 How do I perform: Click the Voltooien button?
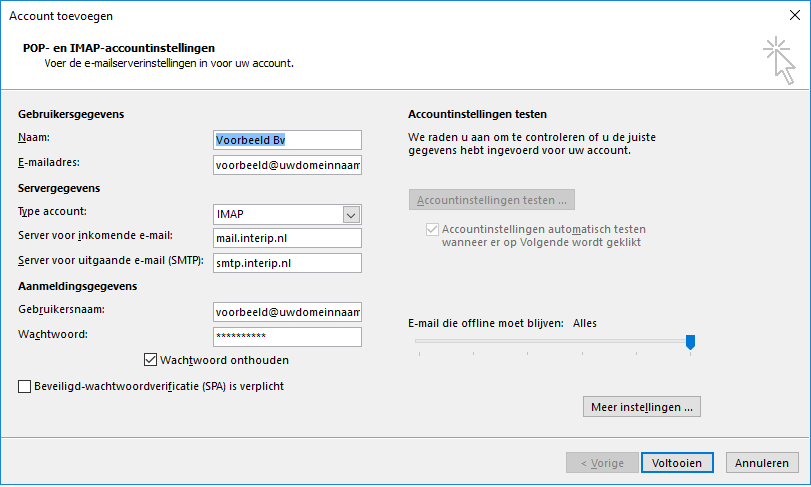[677, 463]
